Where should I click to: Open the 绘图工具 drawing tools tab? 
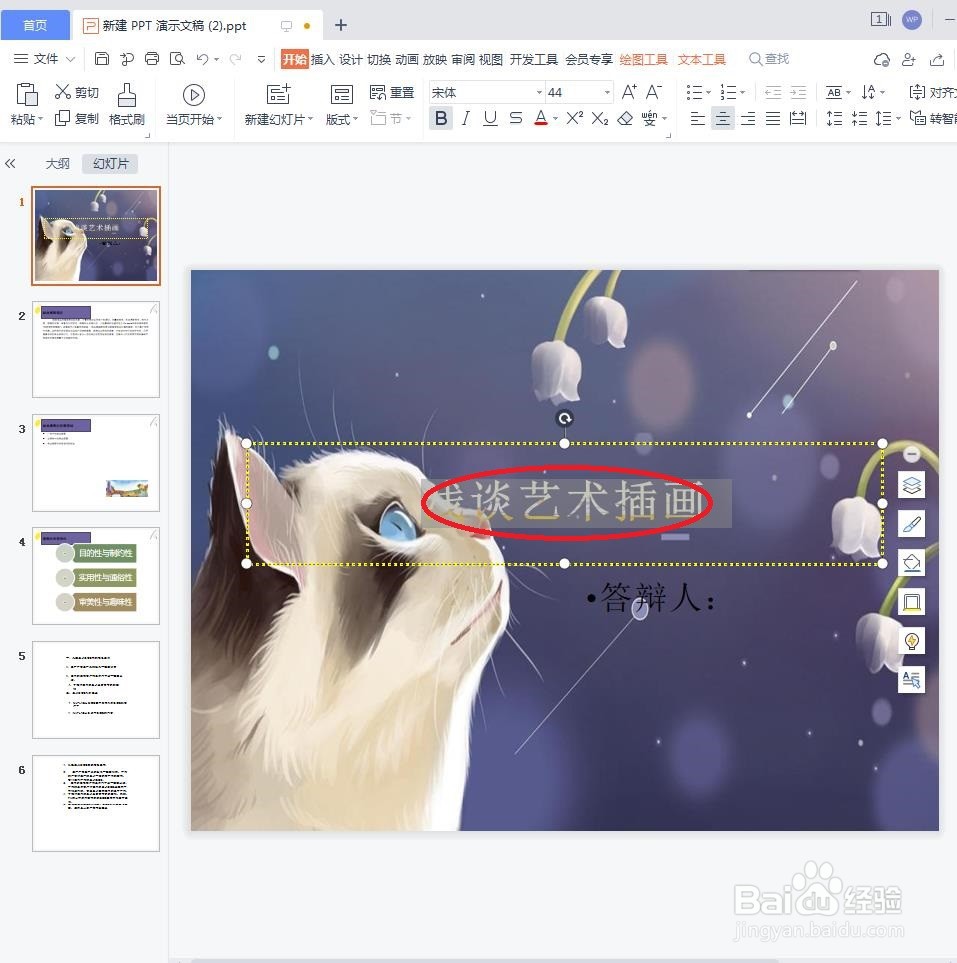click(643, 60)
